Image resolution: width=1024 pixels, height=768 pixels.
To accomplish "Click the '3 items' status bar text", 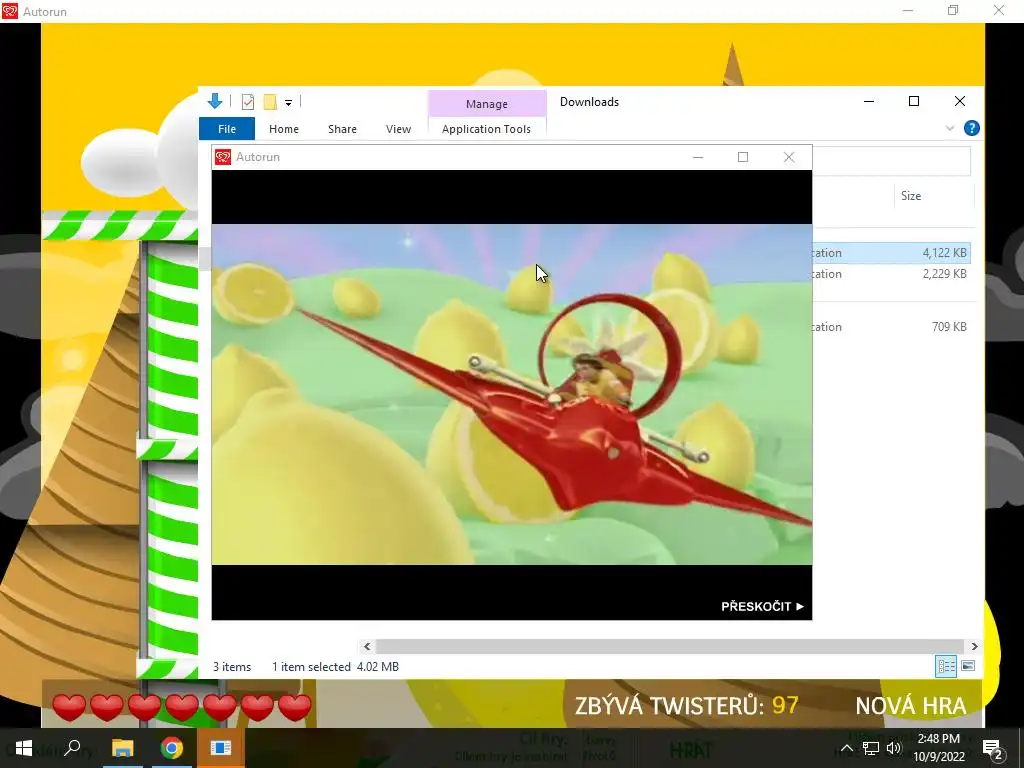I will click(x=232, y=667).
